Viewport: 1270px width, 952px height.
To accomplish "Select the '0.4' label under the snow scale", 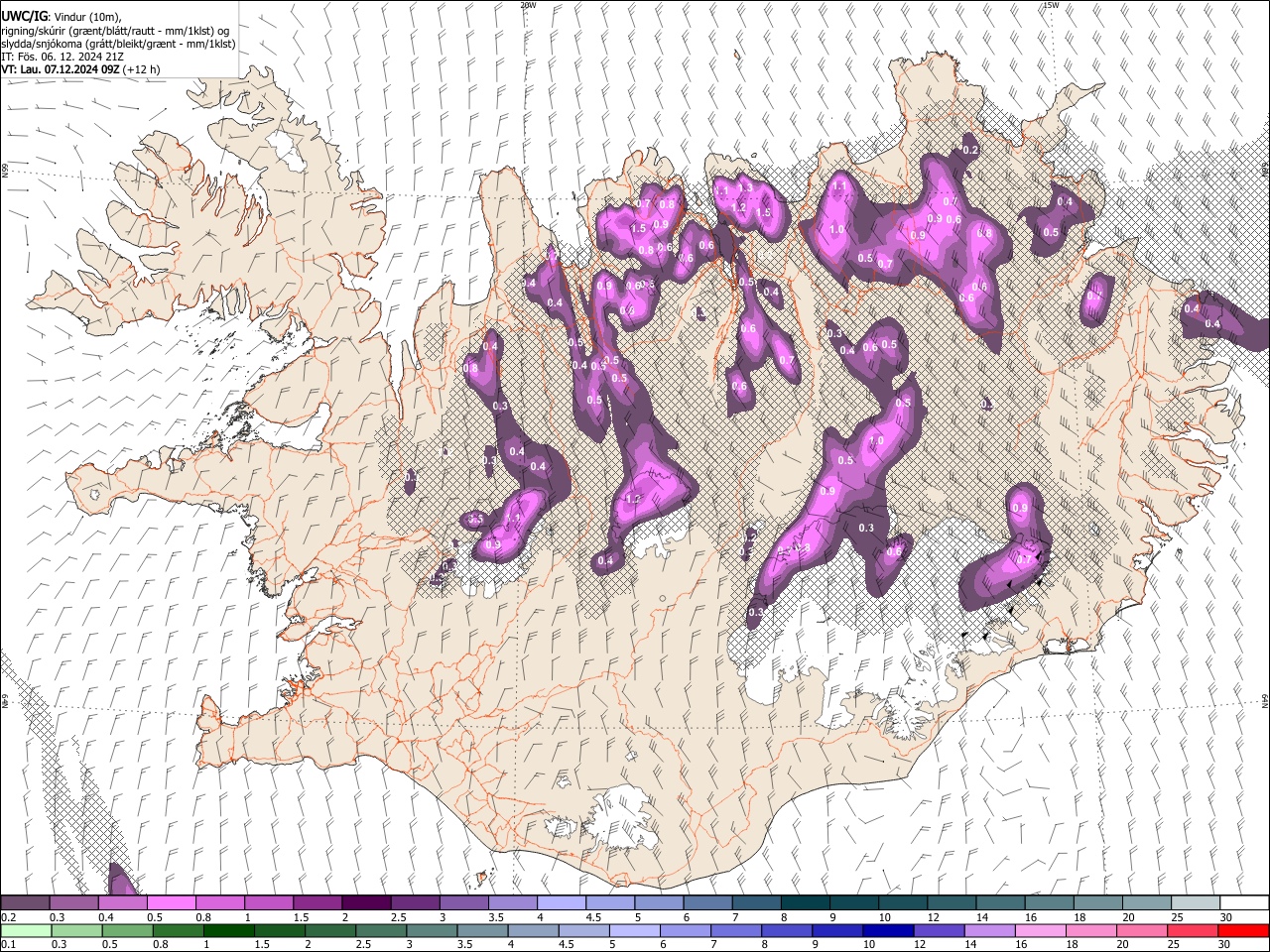I will [x=104, y=917].
